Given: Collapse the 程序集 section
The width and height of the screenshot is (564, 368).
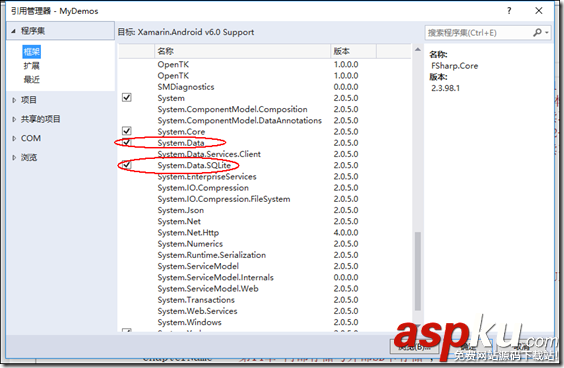Looking at the screenshot, I should [13, 31].
